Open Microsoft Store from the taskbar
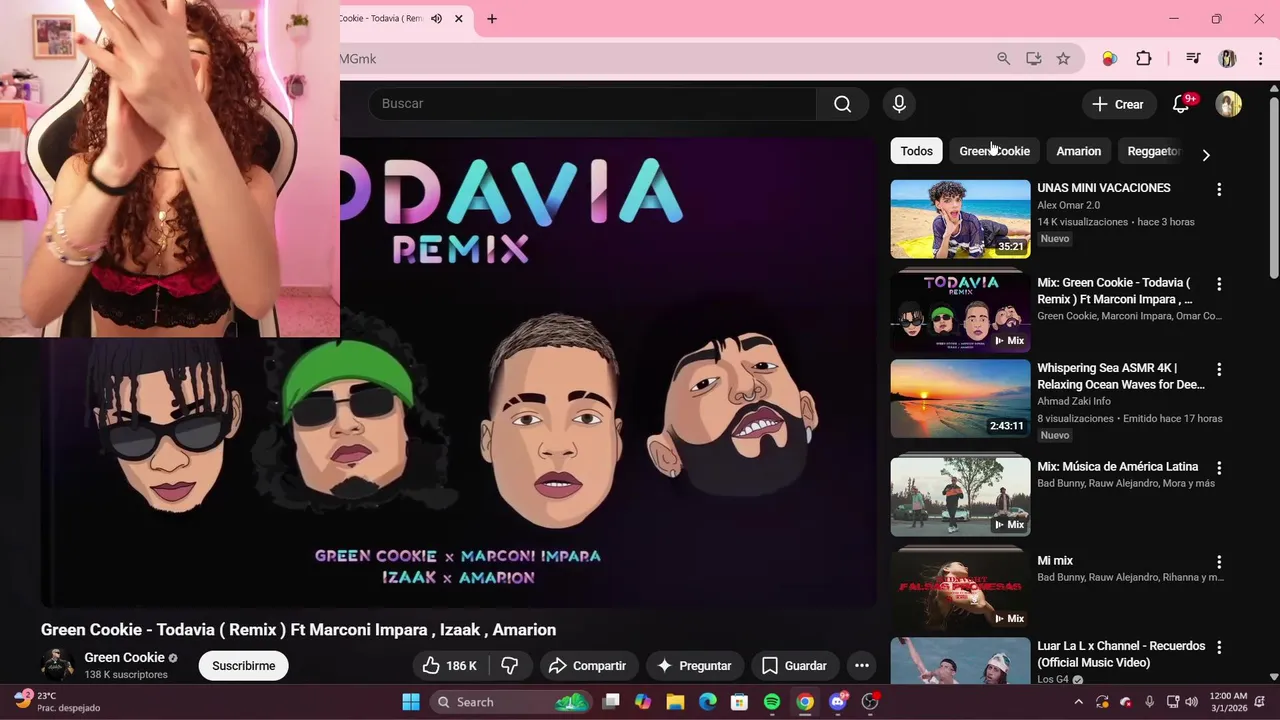The image size is (1280, 720). pyautogui.click(x=739, y=702)
